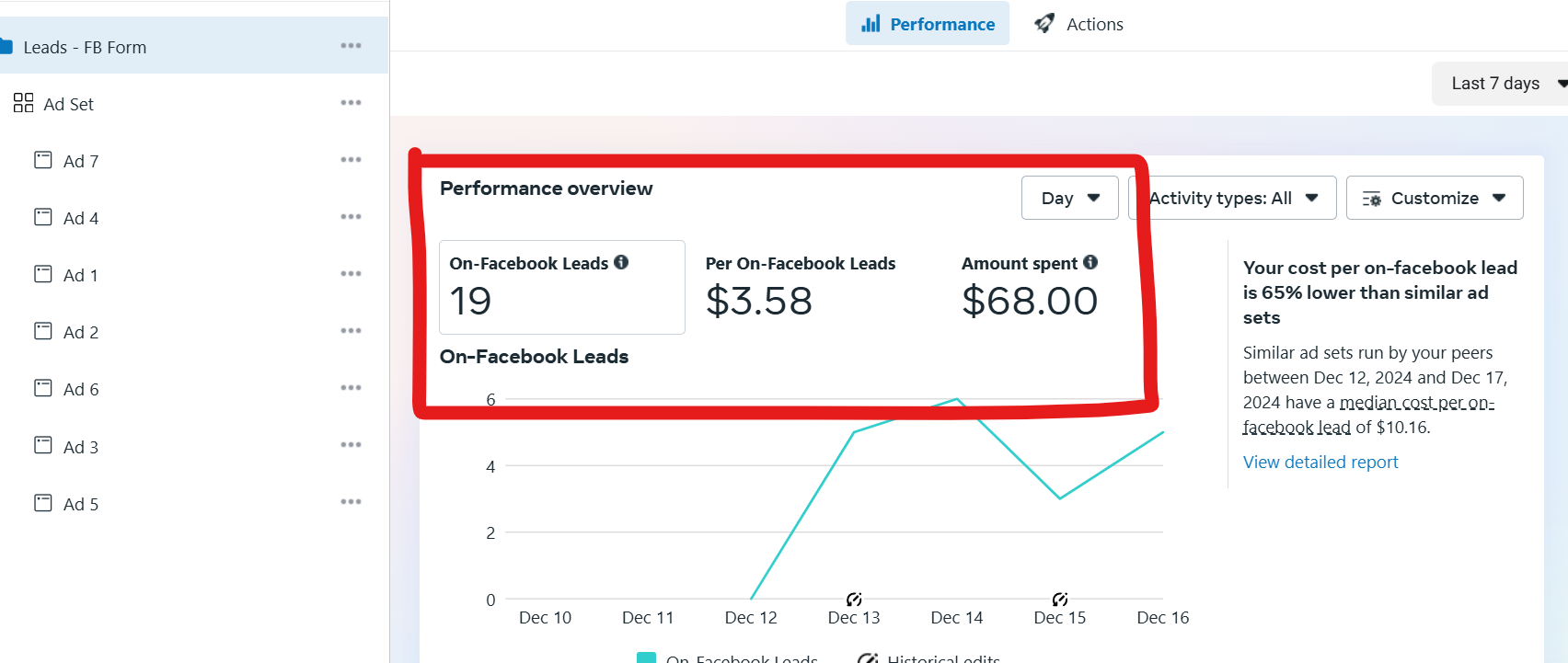Open the three-dot menu for Ad Set
Image resolution: width=1568 pixels, height=663 pixels.
click(x=351, y=103)
